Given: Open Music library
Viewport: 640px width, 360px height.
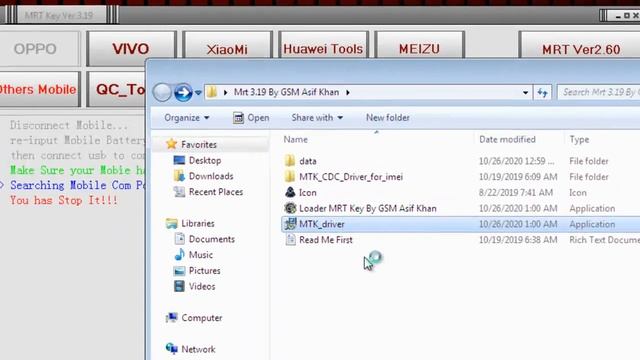Looking at the screenshot, I should coord(201,255).
